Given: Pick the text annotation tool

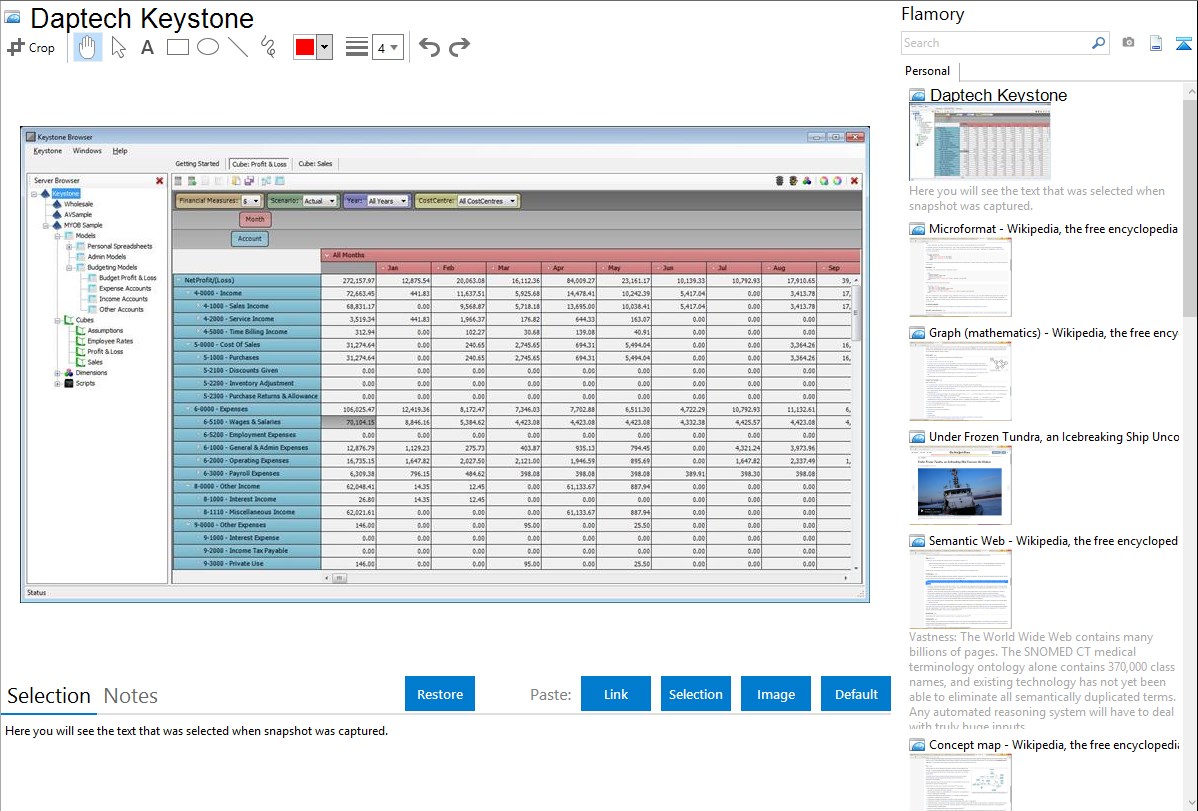Looking at the screenshot, I should tap(147, 47).
